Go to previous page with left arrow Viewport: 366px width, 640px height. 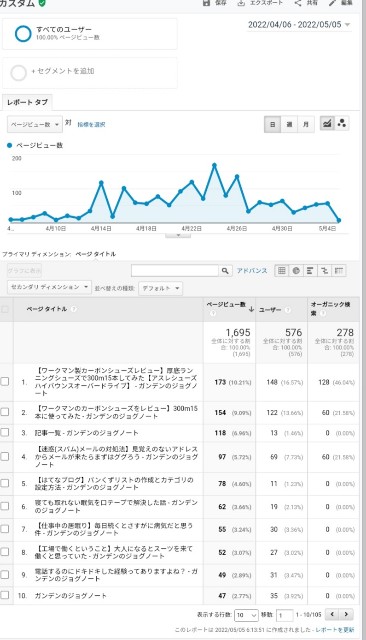pos(333,614)
